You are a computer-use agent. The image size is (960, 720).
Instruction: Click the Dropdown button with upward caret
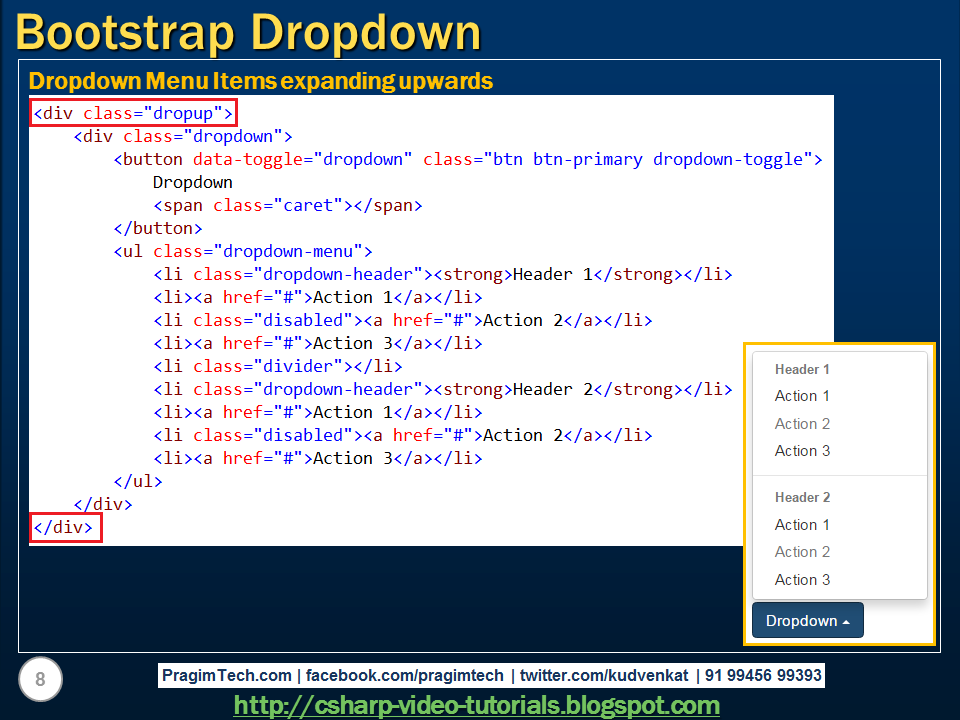click(x=806, y=620)
